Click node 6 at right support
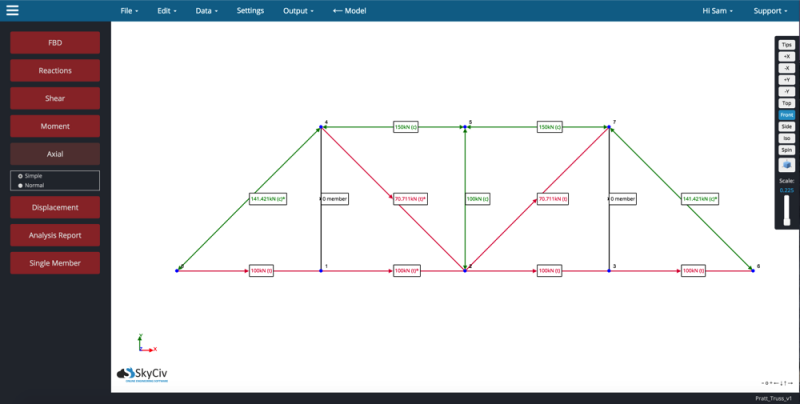Image resolution: width=800 pixels, height=404 pixels. click(753, 271)
